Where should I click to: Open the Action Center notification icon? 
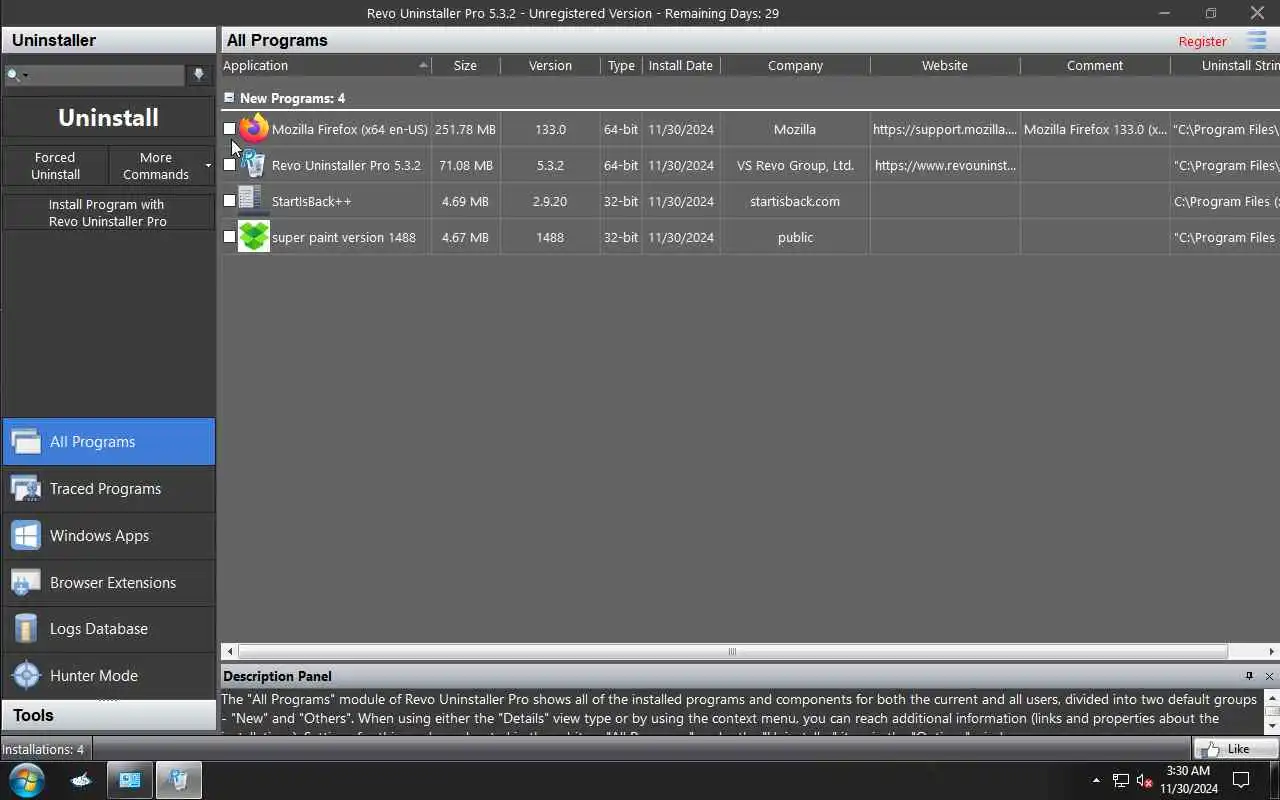[1241, 780]
